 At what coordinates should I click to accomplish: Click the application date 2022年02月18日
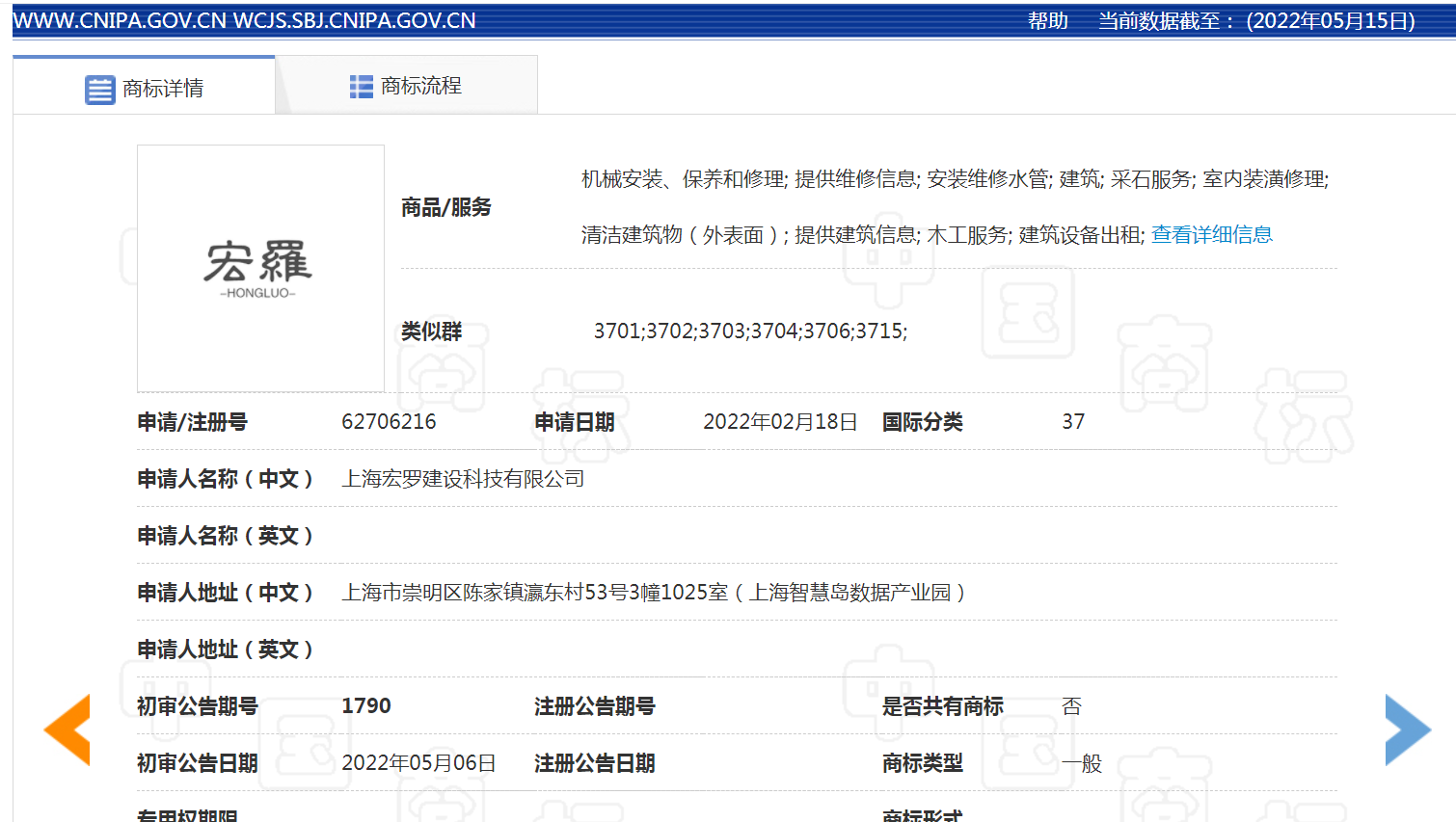pyautogui.click(x=779, y=422)
